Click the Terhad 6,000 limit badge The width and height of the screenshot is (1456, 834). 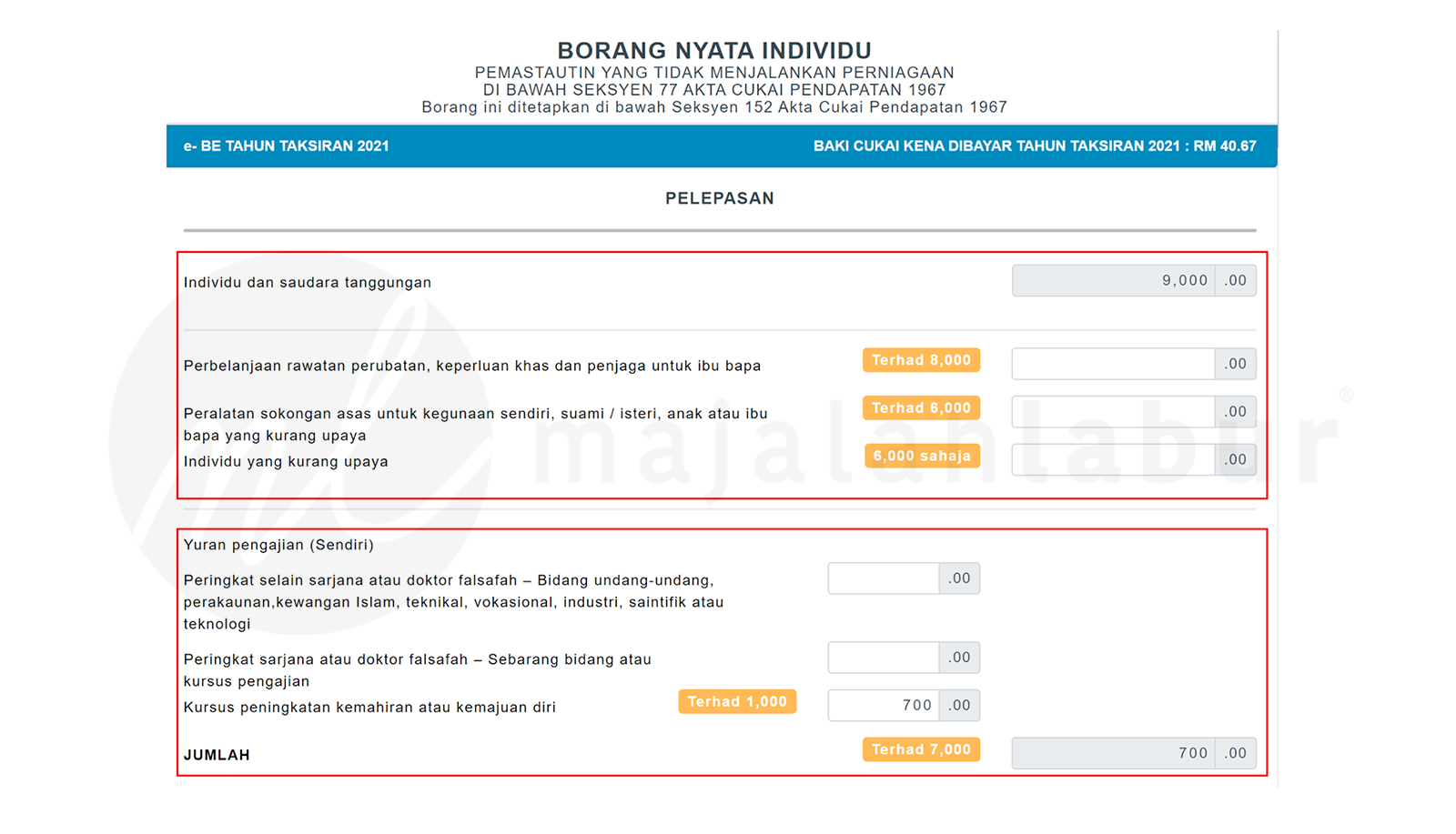tap(921, 407)
